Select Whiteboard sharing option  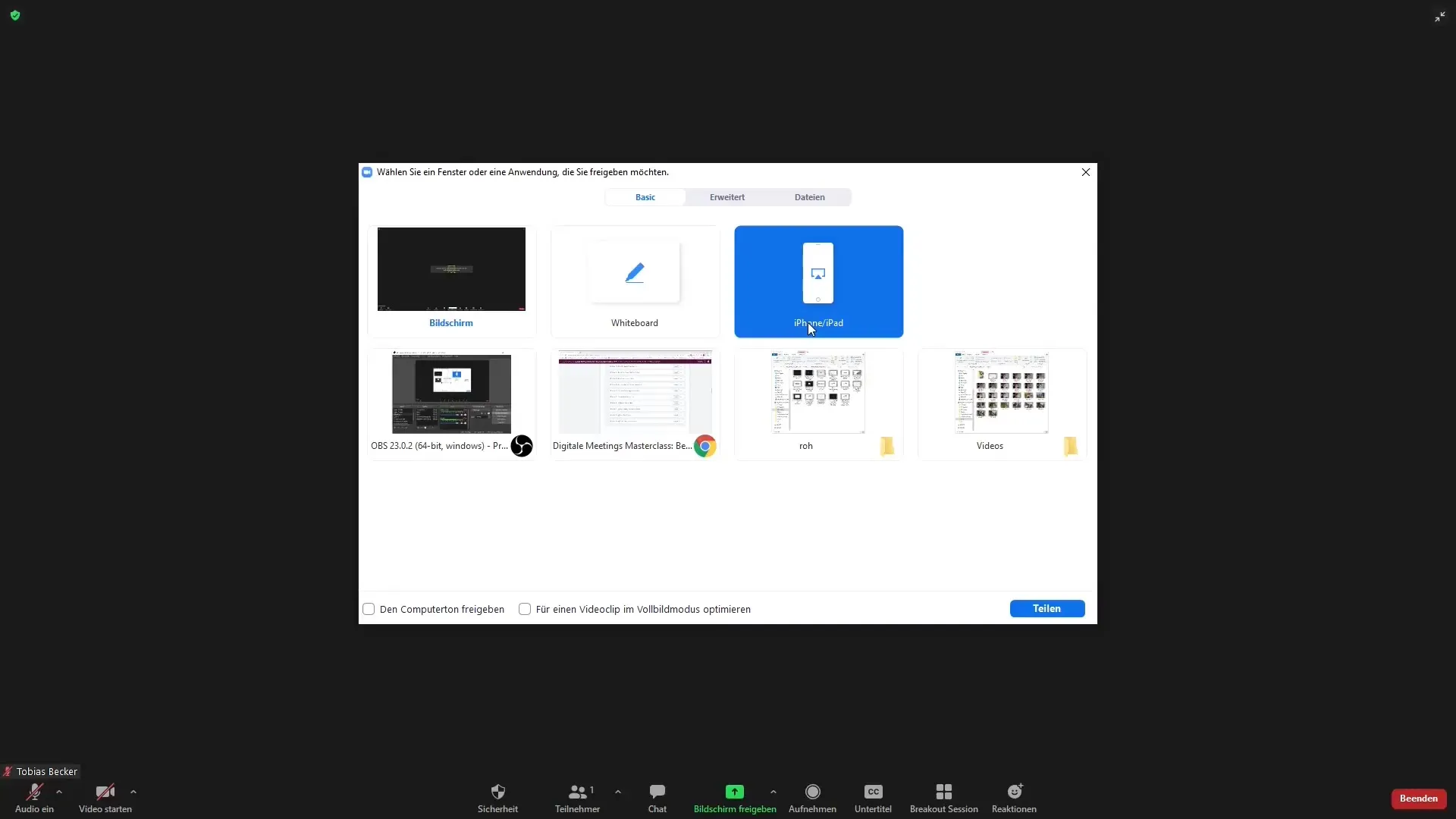pyautogui.click(x=634, y=280)
